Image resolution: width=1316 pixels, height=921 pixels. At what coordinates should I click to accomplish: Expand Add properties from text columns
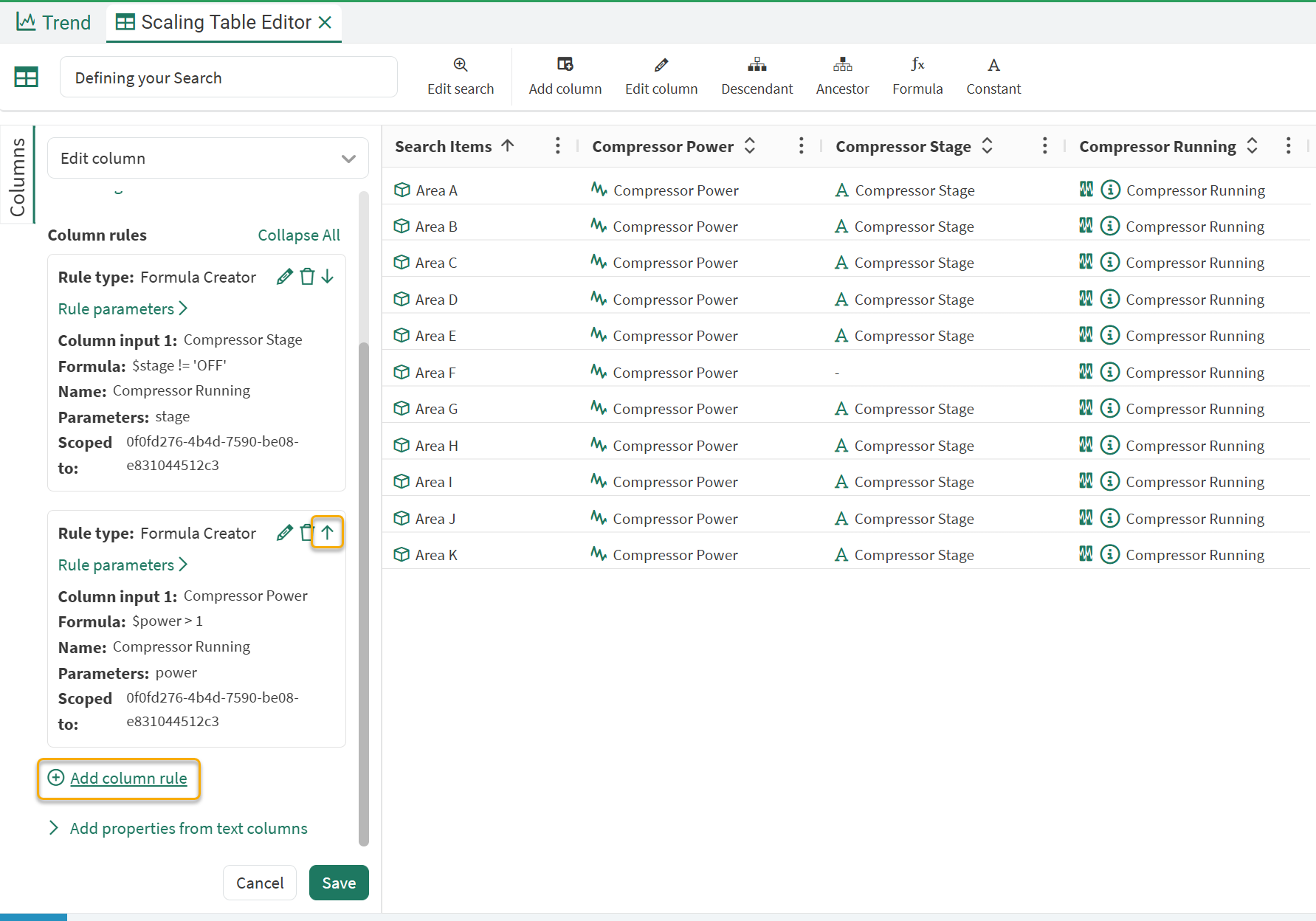pos(188,829)
